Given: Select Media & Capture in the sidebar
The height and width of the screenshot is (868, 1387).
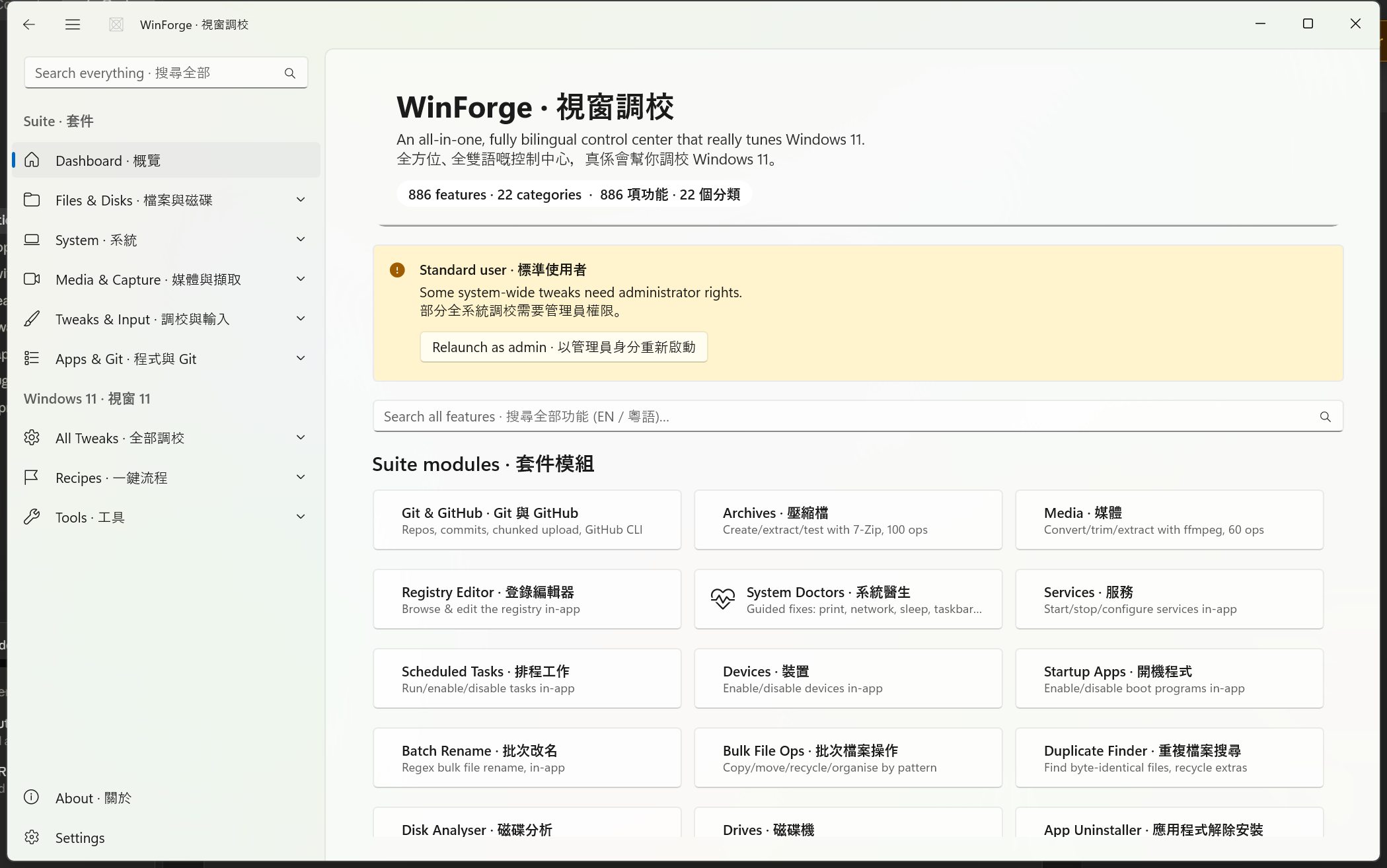Looking at the screenshot, I should pyautogui.click(x=166, y=279).
